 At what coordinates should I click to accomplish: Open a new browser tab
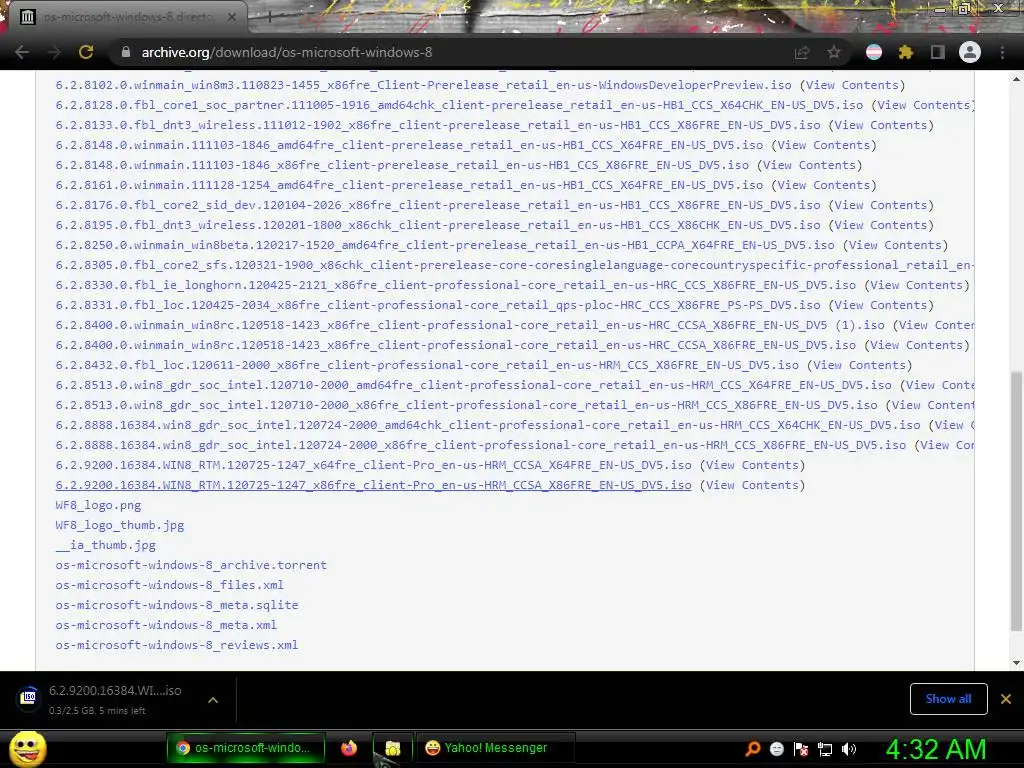coord(269,17)
